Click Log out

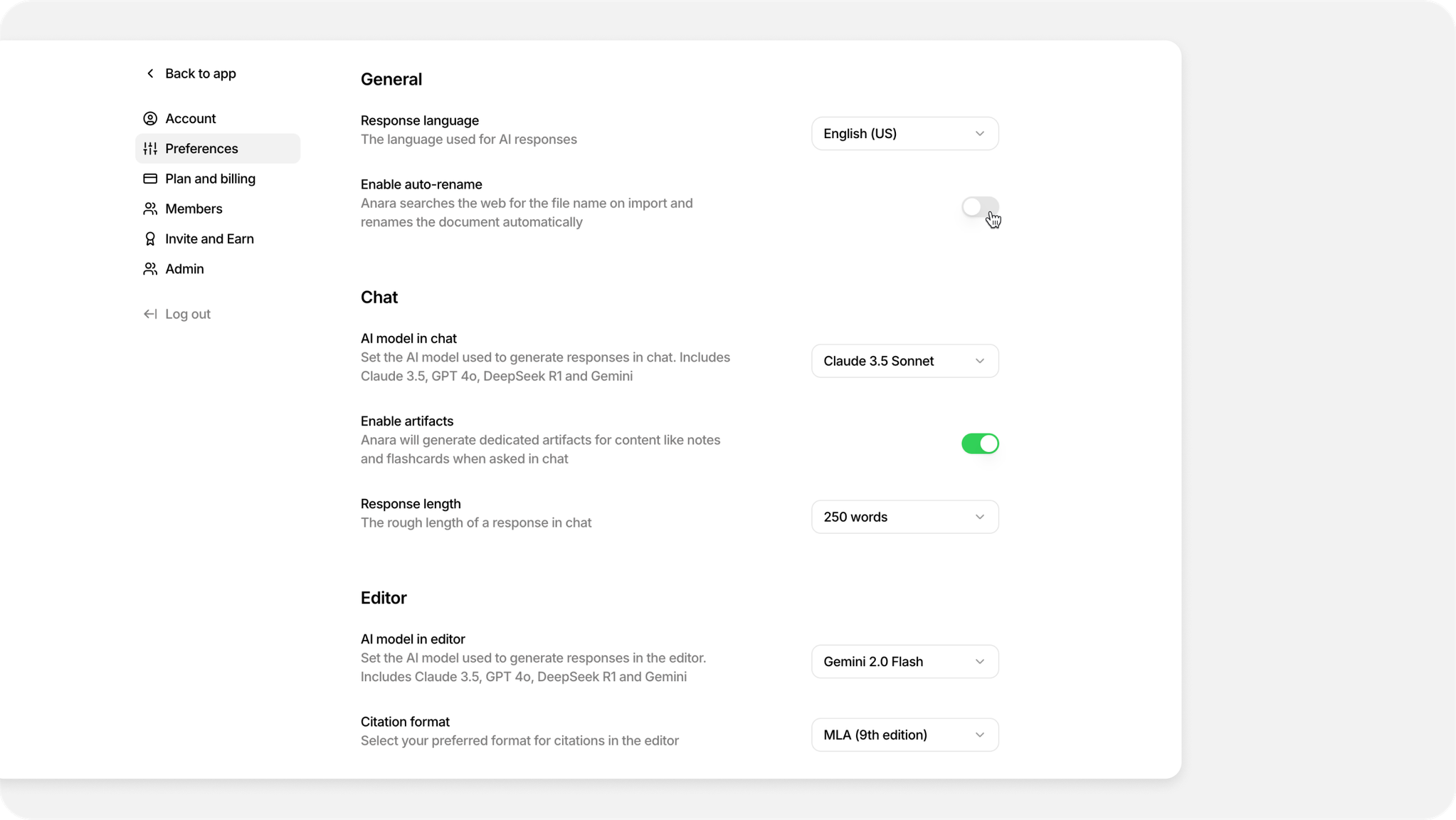(187, 313)
